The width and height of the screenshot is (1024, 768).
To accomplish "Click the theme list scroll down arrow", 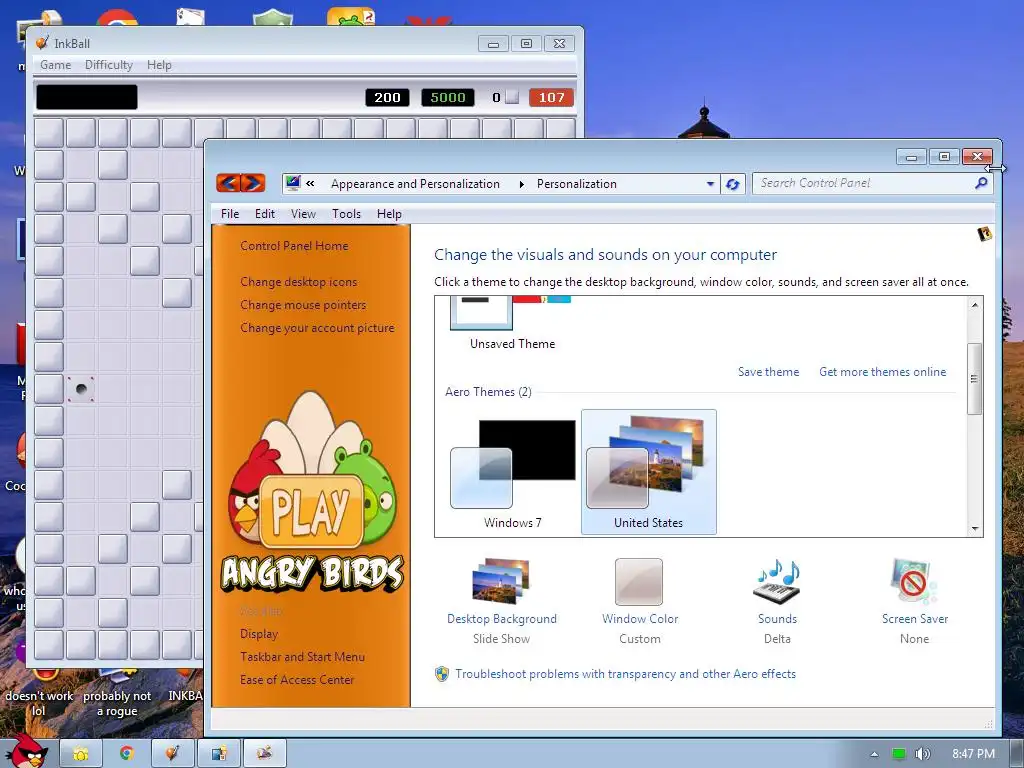I will point(974,528).
